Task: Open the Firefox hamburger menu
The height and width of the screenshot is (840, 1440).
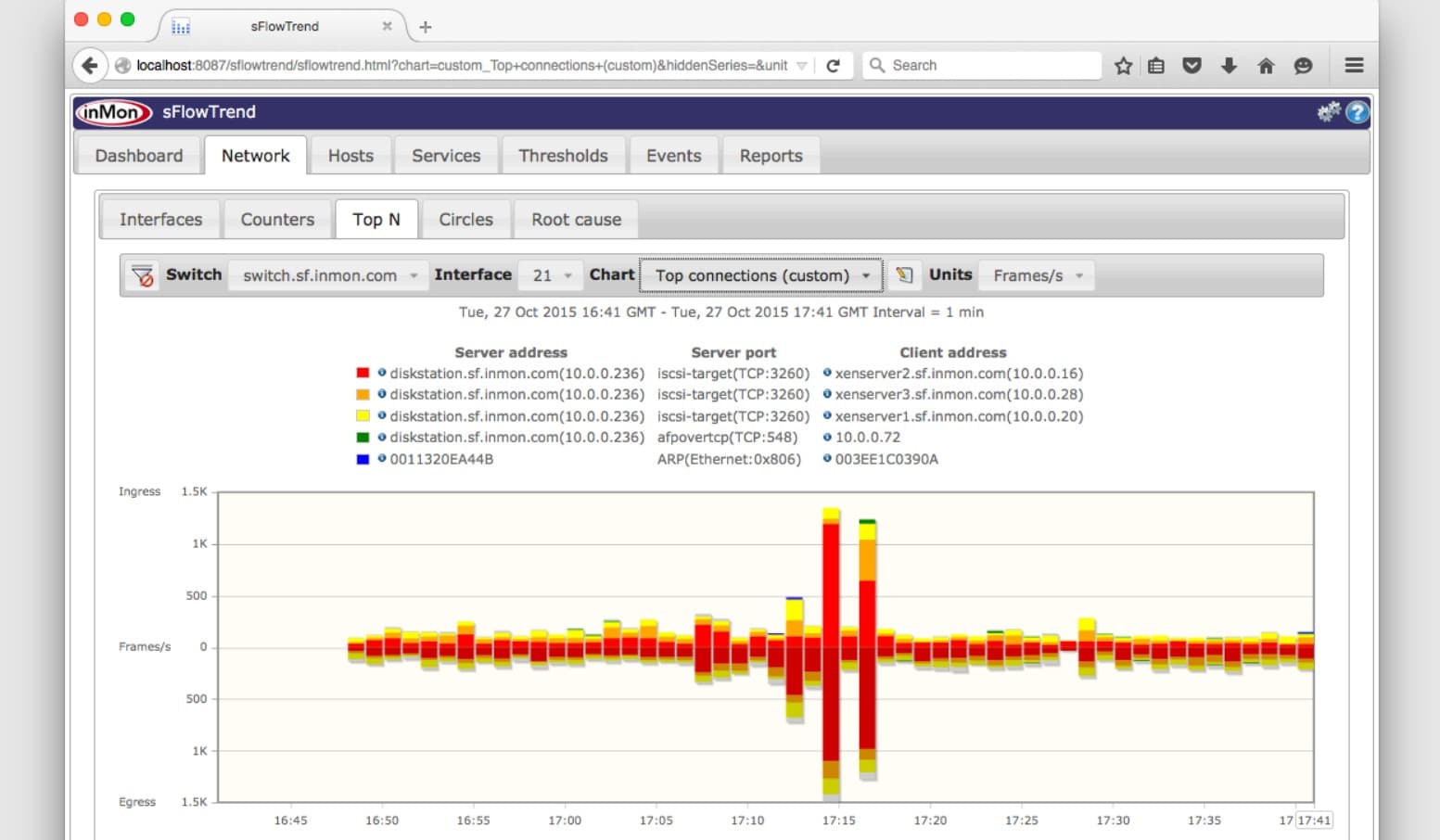Action: [x=1354, y=66]
